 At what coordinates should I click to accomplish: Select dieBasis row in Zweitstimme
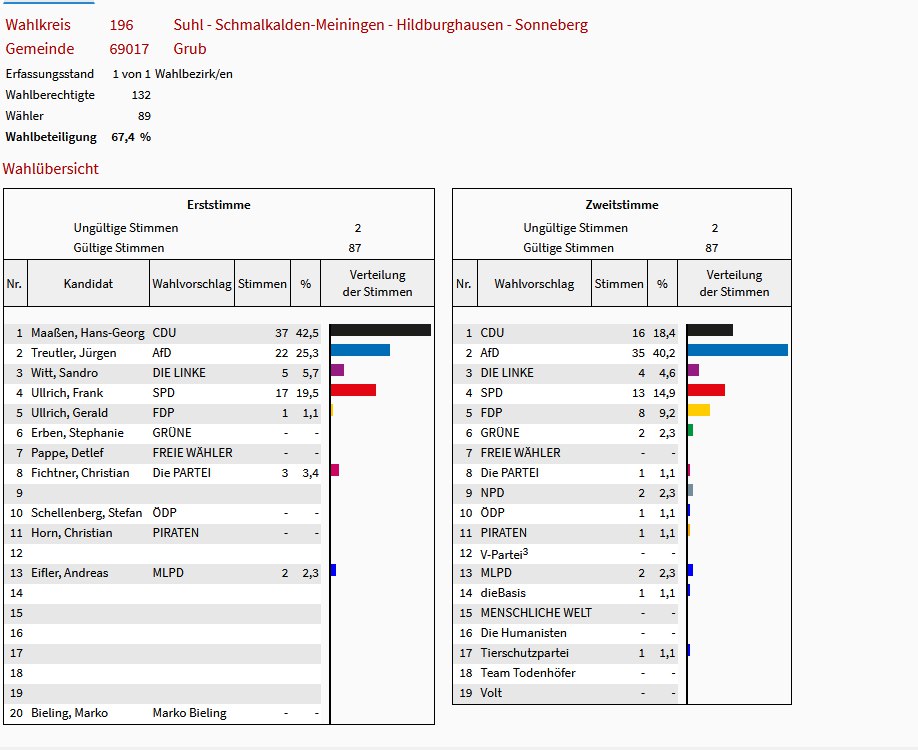(x=566, y=593)
